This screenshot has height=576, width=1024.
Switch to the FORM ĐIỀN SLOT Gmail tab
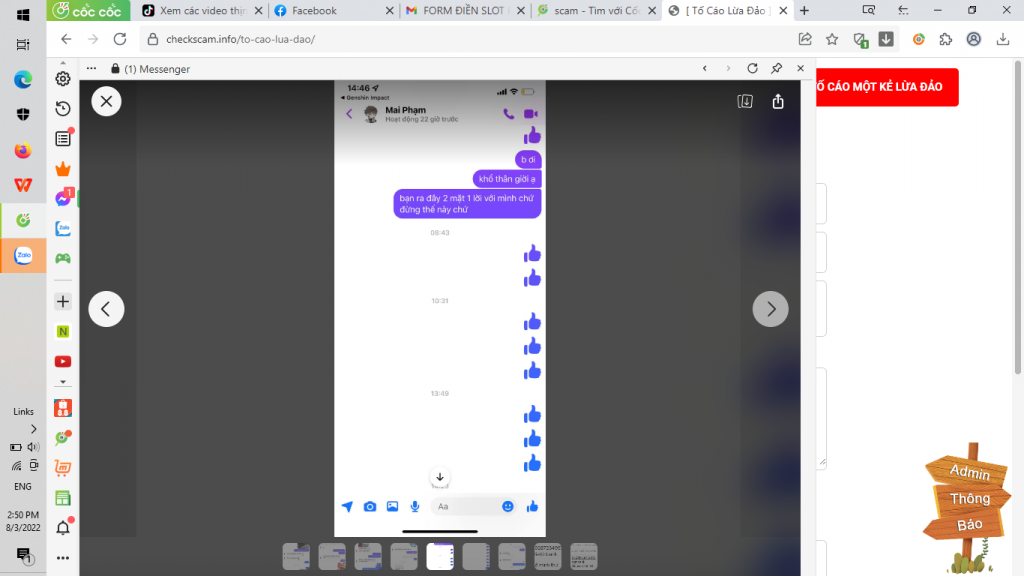pos(463,11)
